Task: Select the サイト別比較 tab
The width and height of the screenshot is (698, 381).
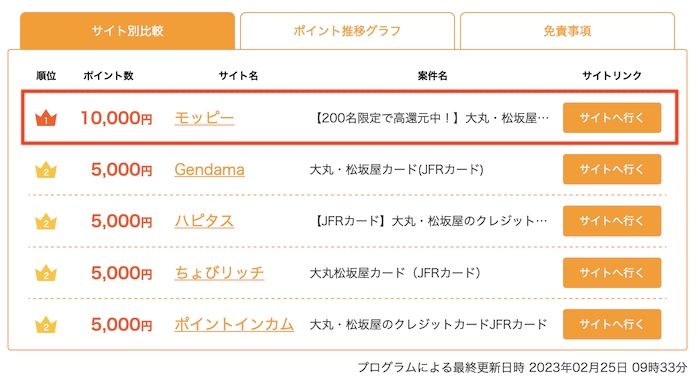Action: (x=127, y=31)
